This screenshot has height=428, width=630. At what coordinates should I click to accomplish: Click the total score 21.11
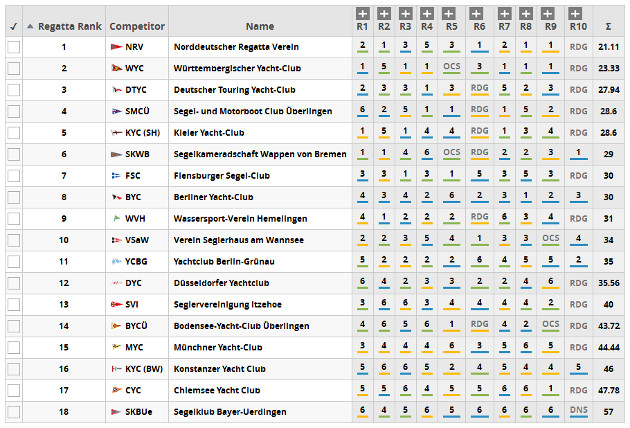pos(608,47)
